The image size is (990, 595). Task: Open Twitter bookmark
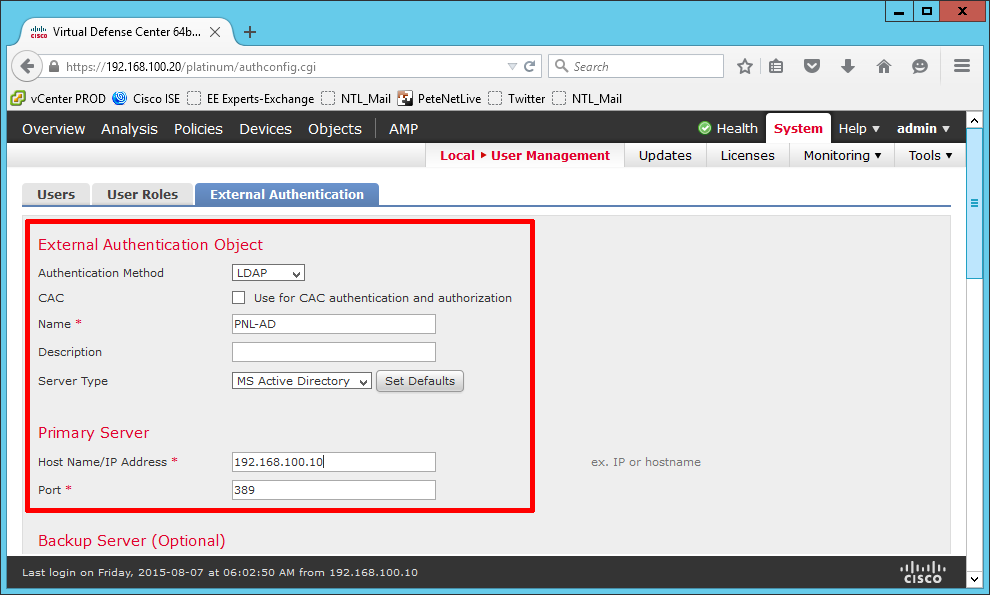[x=516, y=99]
